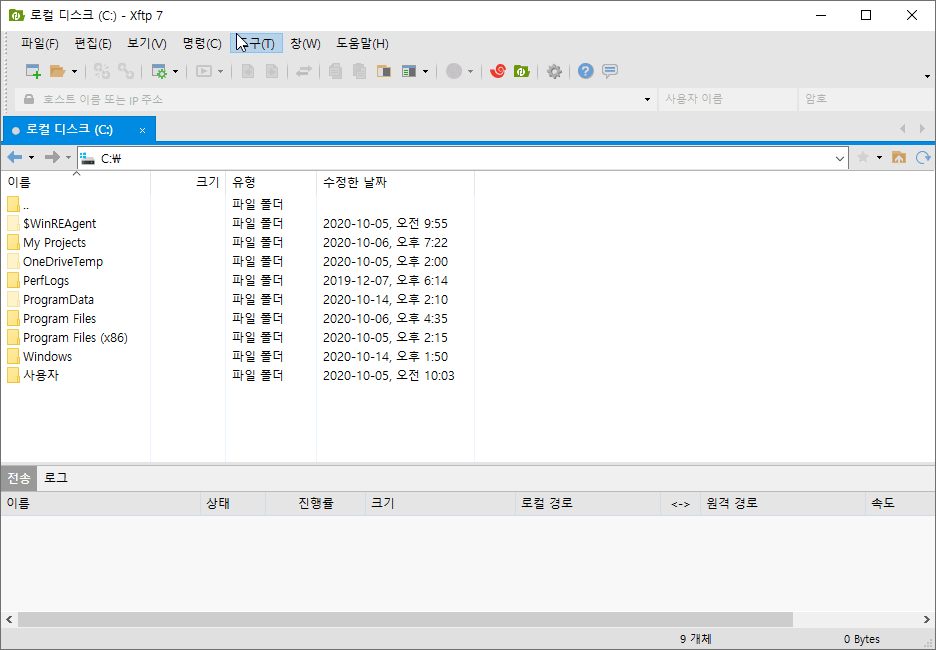Expand the Open Session dropdown arrow
This screenshot has height=650, width=936.
click(x=74, y=72)
